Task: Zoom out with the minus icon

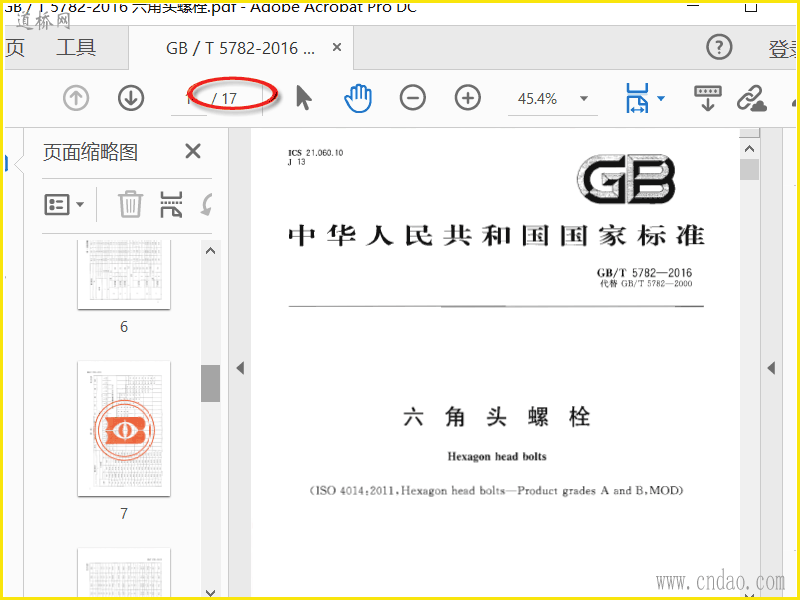Action: (x=413, y=98)
